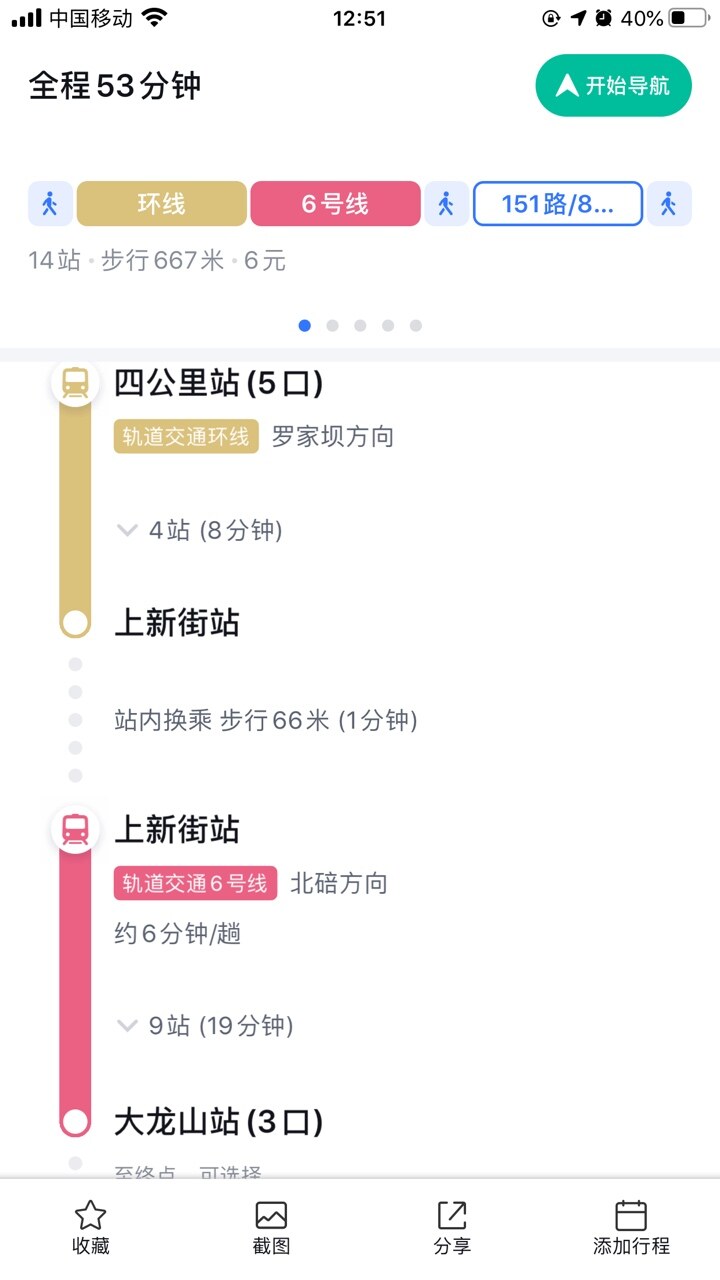The image size is (720, 1280).
Task: Switch to the second route page dot
Action: pyautogui.click(x=332, y=325)
